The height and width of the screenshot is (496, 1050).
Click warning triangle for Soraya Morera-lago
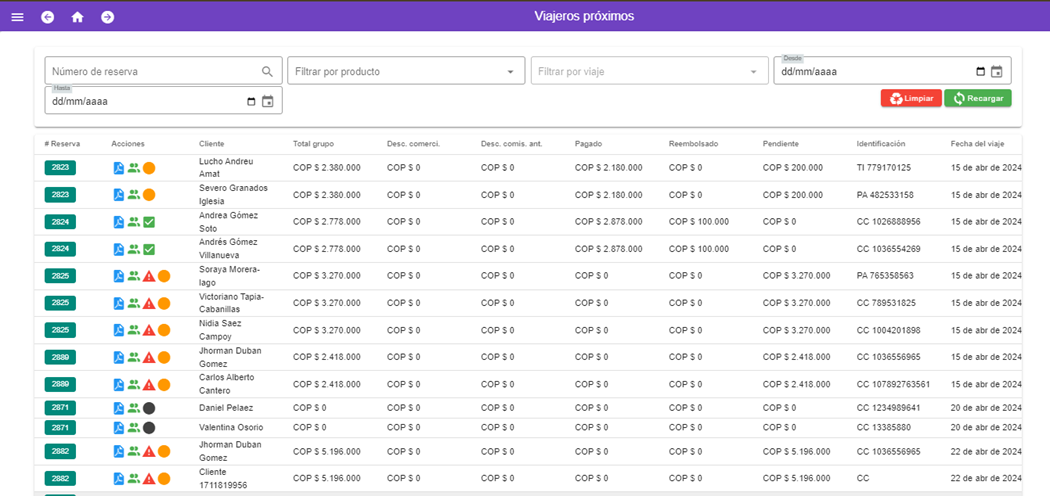(148, 276)
